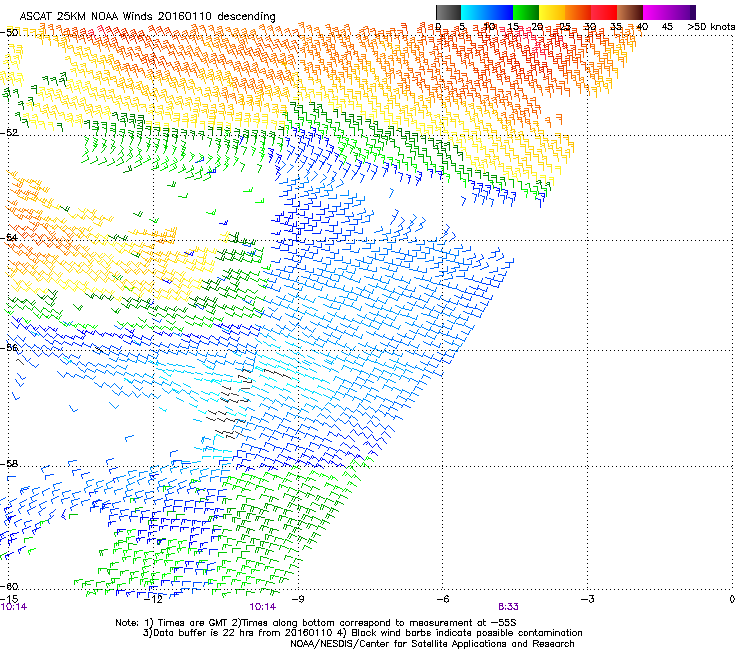
Task: Click the -60 latitude axis label
Action: tap(9, 587)
